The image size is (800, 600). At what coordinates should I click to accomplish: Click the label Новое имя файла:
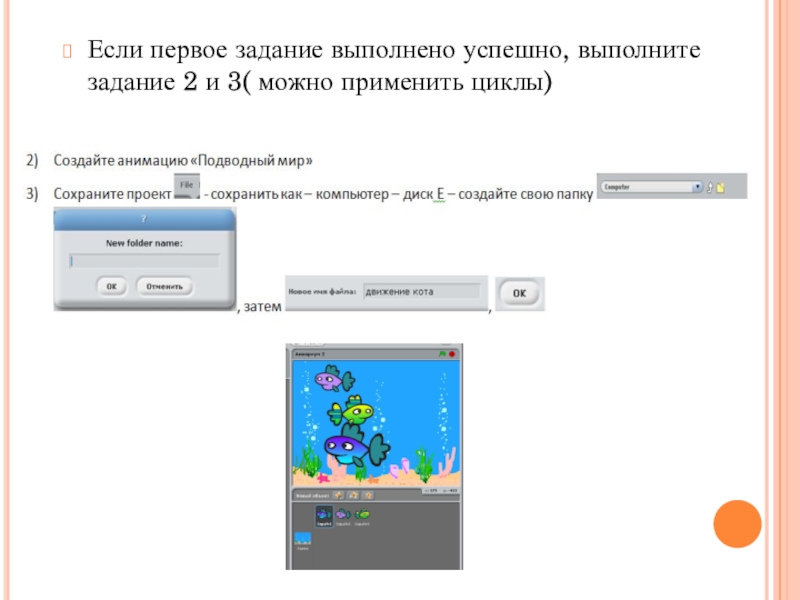tap(322, 292)
